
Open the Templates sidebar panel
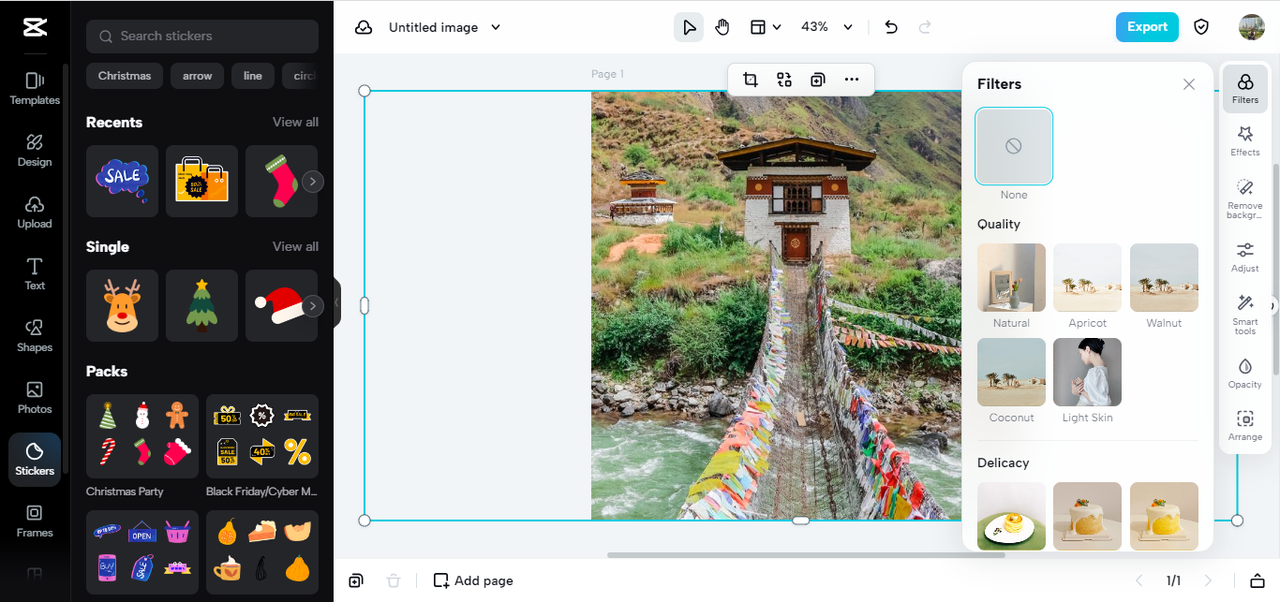coord(34,88)
